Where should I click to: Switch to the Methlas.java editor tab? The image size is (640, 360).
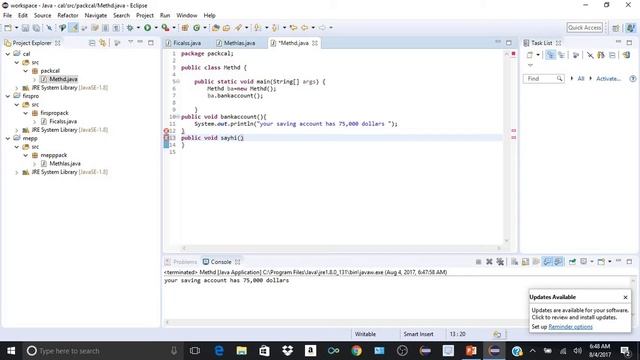(x=240, y=43)
